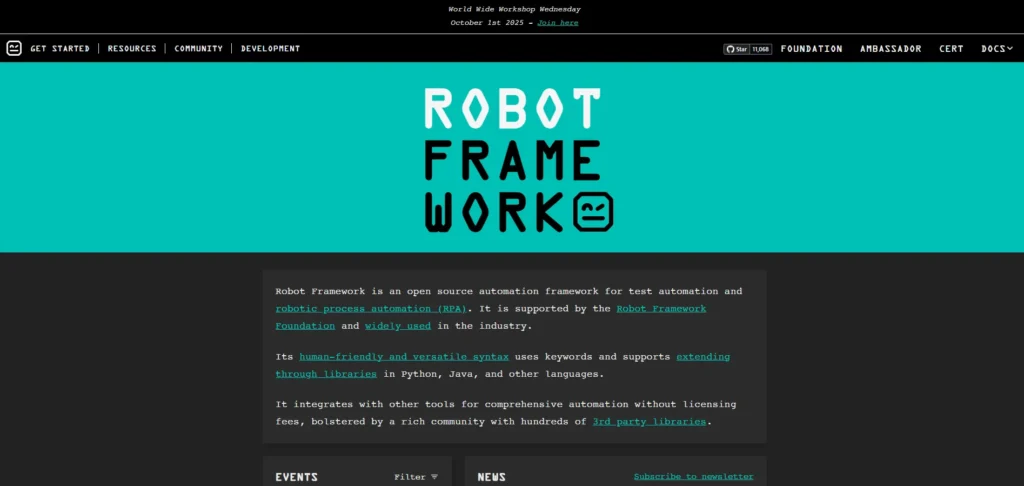Click the large Robot Framework banner logo
Image resolution: width=1024 pixels, height=486 pixels.
[x=519, y=160]
